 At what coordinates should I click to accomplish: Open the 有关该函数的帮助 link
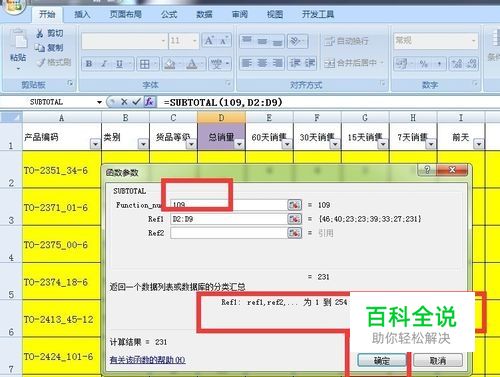(147, 360)
